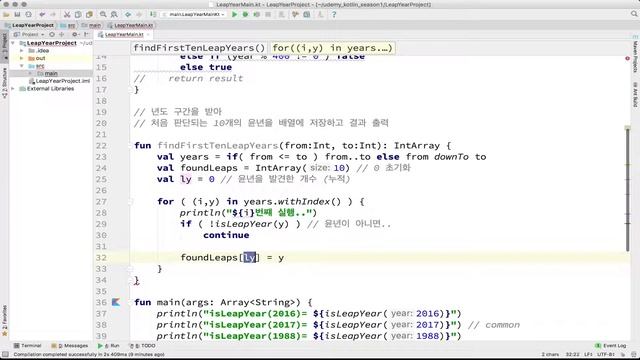Click the tool window toggle at bottom-left corner
Screen dimensions: 640x360
(x=4, y=354)
